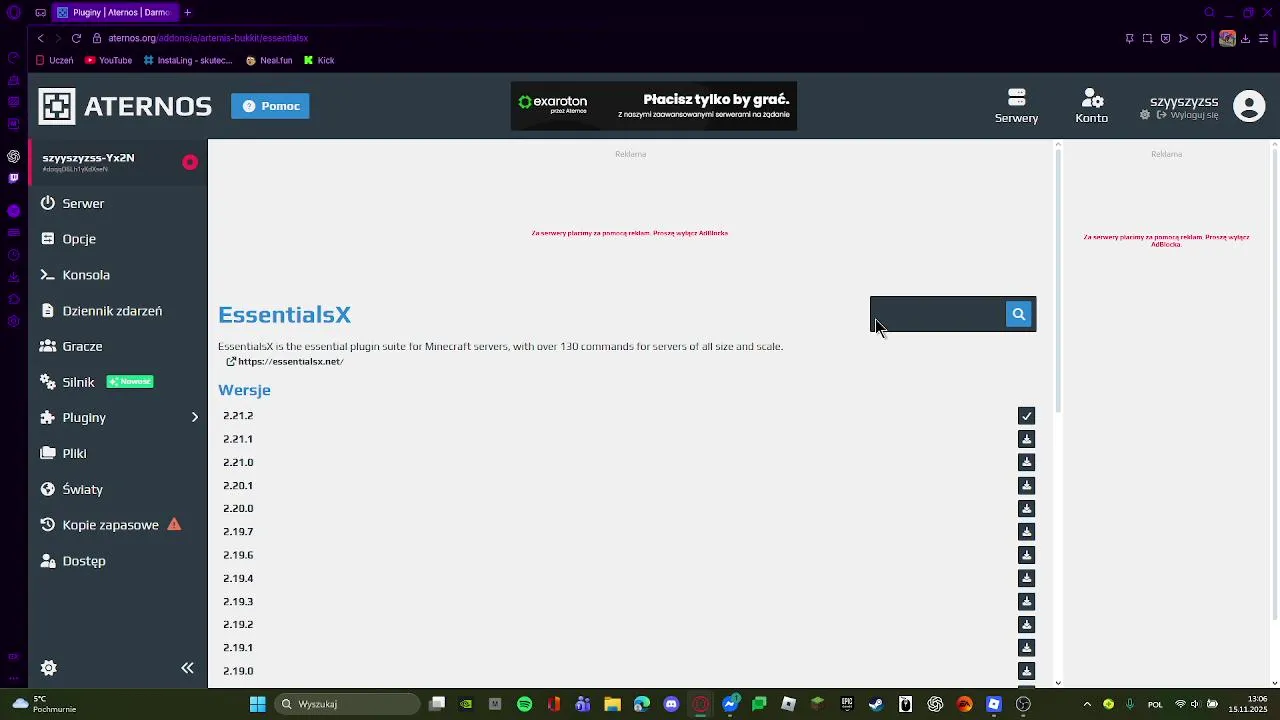Click the search magnifier button
Screen dimensions: 1280x720
click(1018, 314)
